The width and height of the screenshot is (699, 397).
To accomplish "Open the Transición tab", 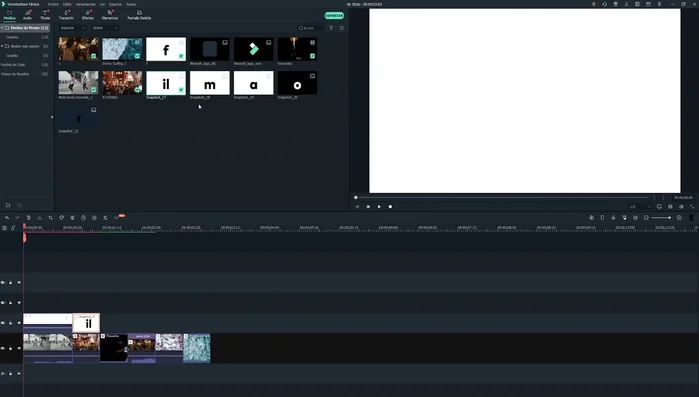I will (x=66, y=15).
